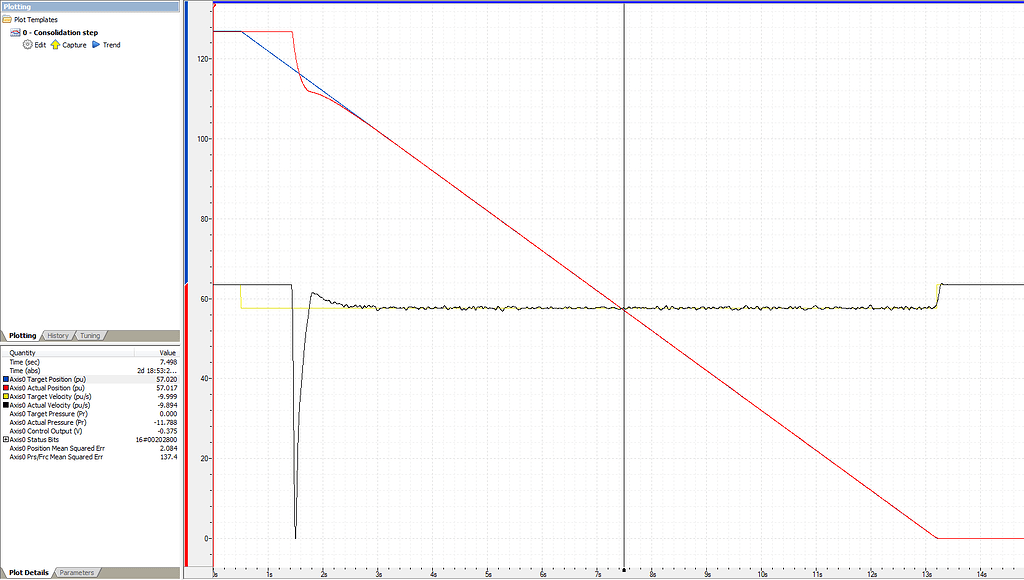1024x580 pixels.
Task: Click the Edit gear icon
Action: [x=28, y=45]
